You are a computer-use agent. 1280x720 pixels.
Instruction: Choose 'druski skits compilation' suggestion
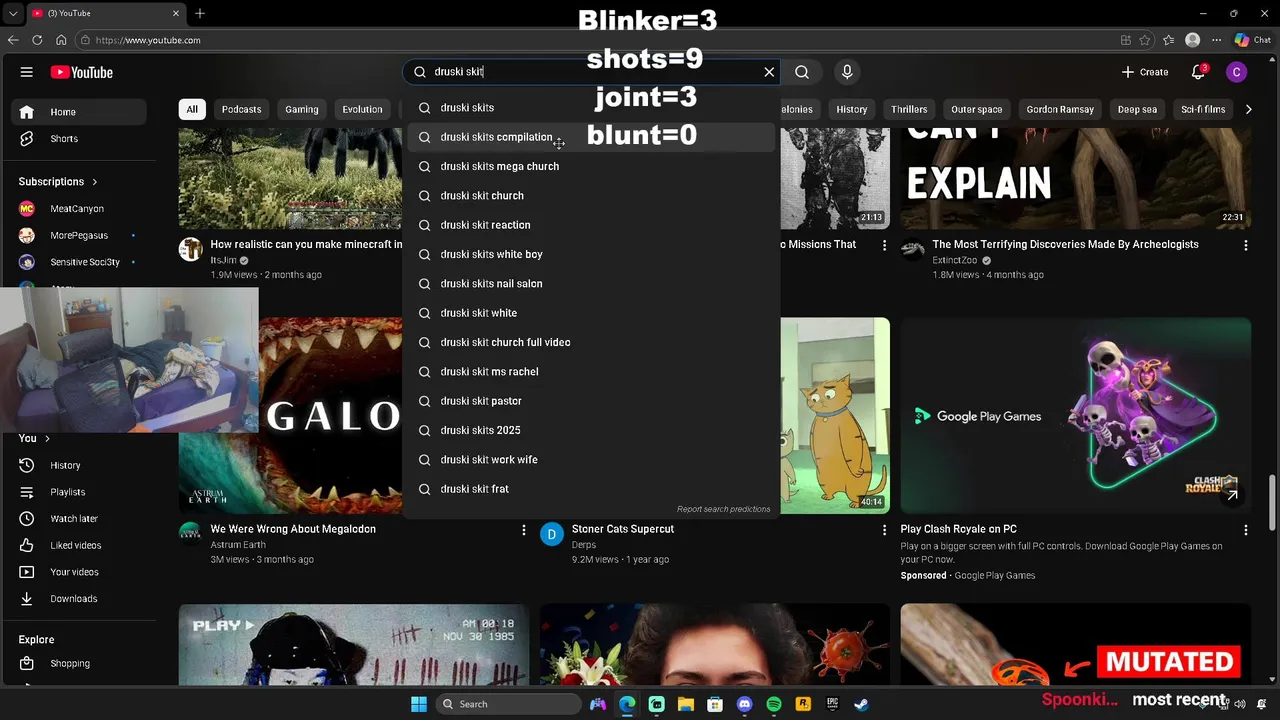pyautogui.click(x=591, y=137)
